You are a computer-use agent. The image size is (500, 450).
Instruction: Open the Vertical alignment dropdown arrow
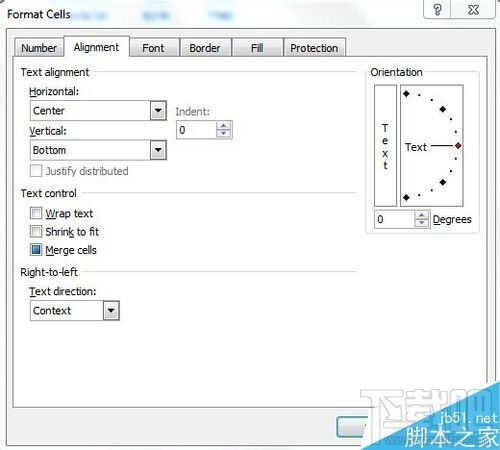coord(158,150)
